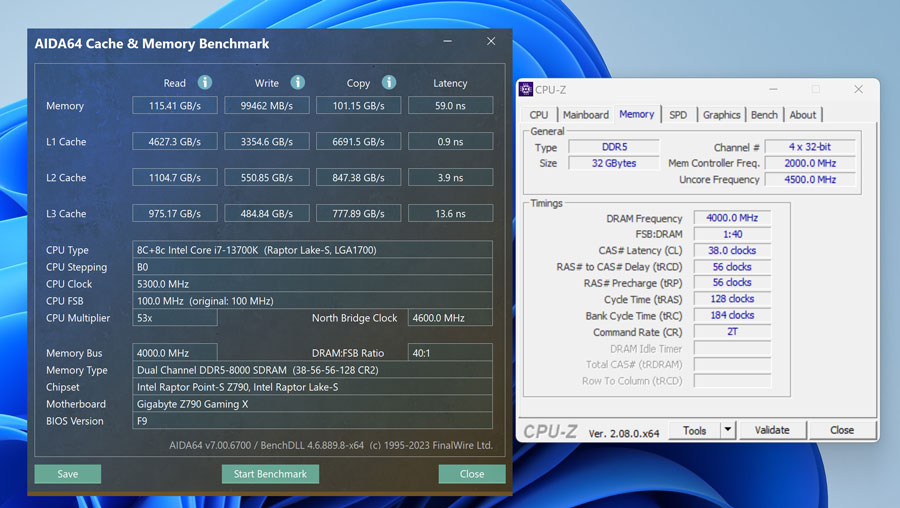Go to the Graphics tab
The image size is (900, 508).
pos(721,115)
